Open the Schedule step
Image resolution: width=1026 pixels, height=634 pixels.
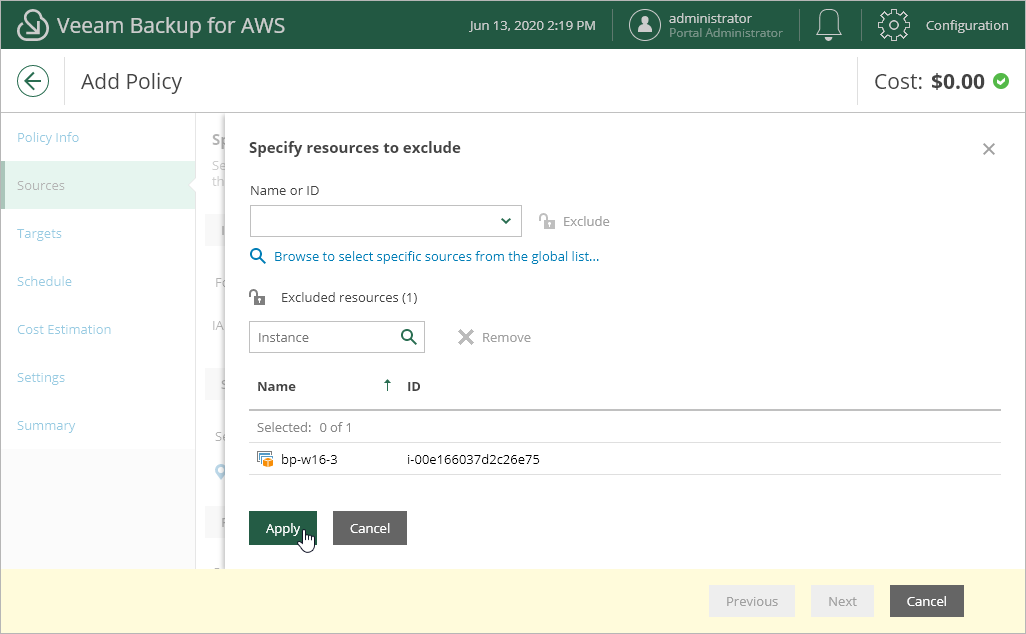[44, 281]
